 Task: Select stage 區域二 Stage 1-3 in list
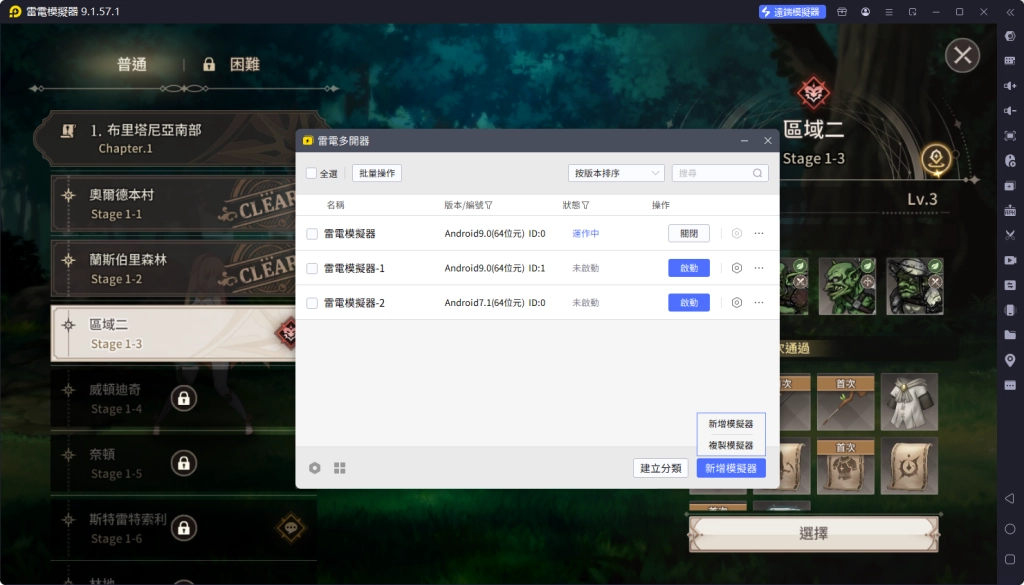pyautogui.click(x=173, y=334)
